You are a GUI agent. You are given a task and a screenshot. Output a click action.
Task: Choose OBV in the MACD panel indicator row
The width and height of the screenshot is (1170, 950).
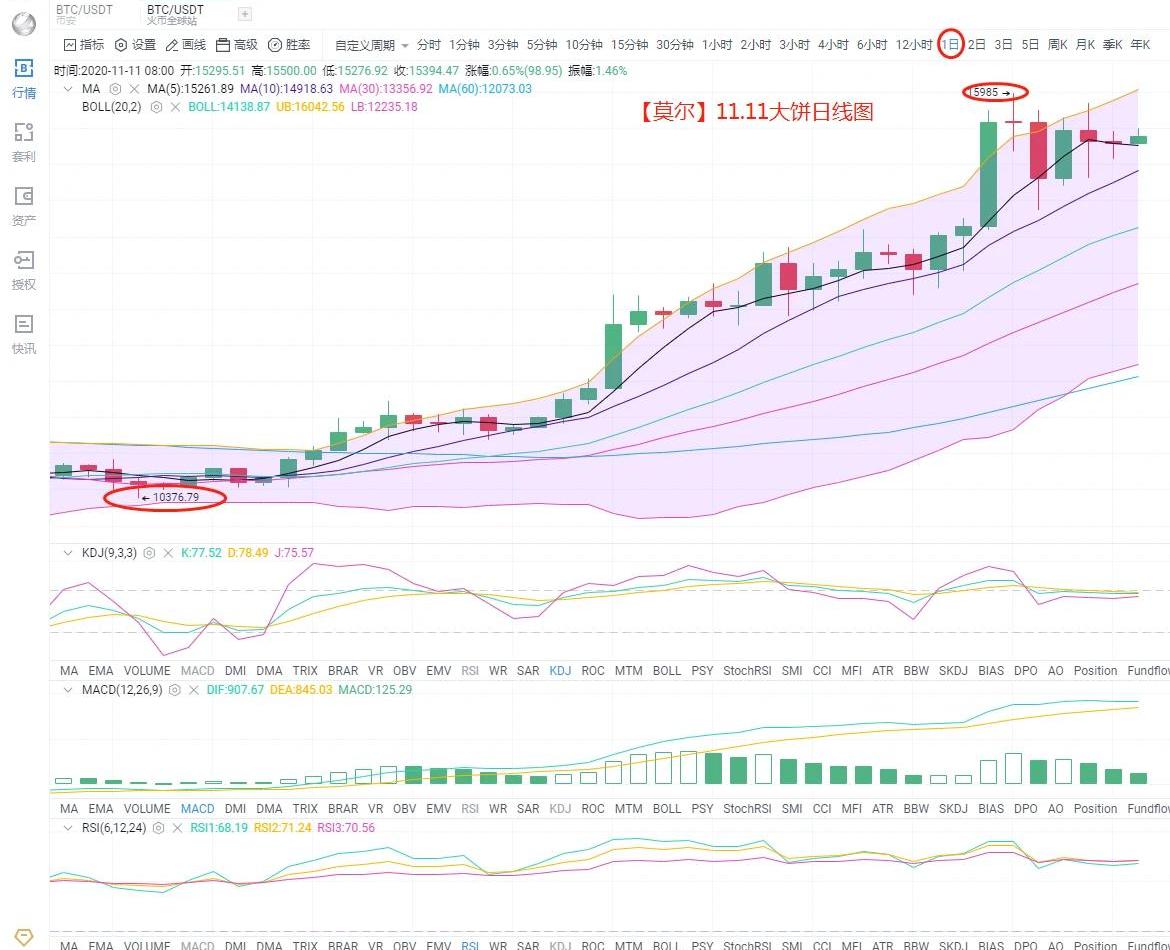pos(404,809)
